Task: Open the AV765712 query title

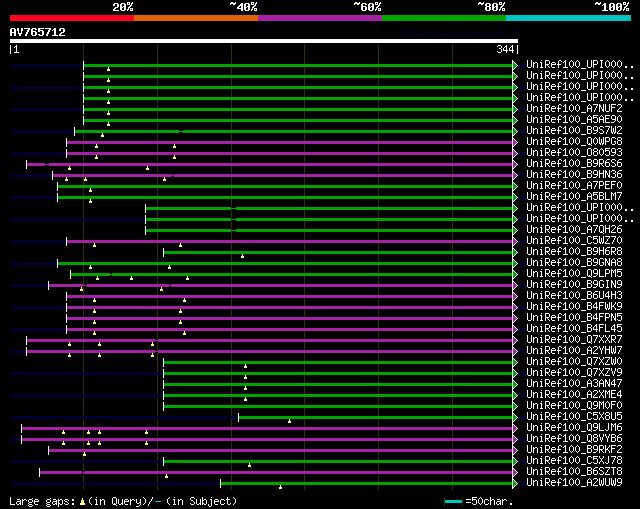Action: 38,32
